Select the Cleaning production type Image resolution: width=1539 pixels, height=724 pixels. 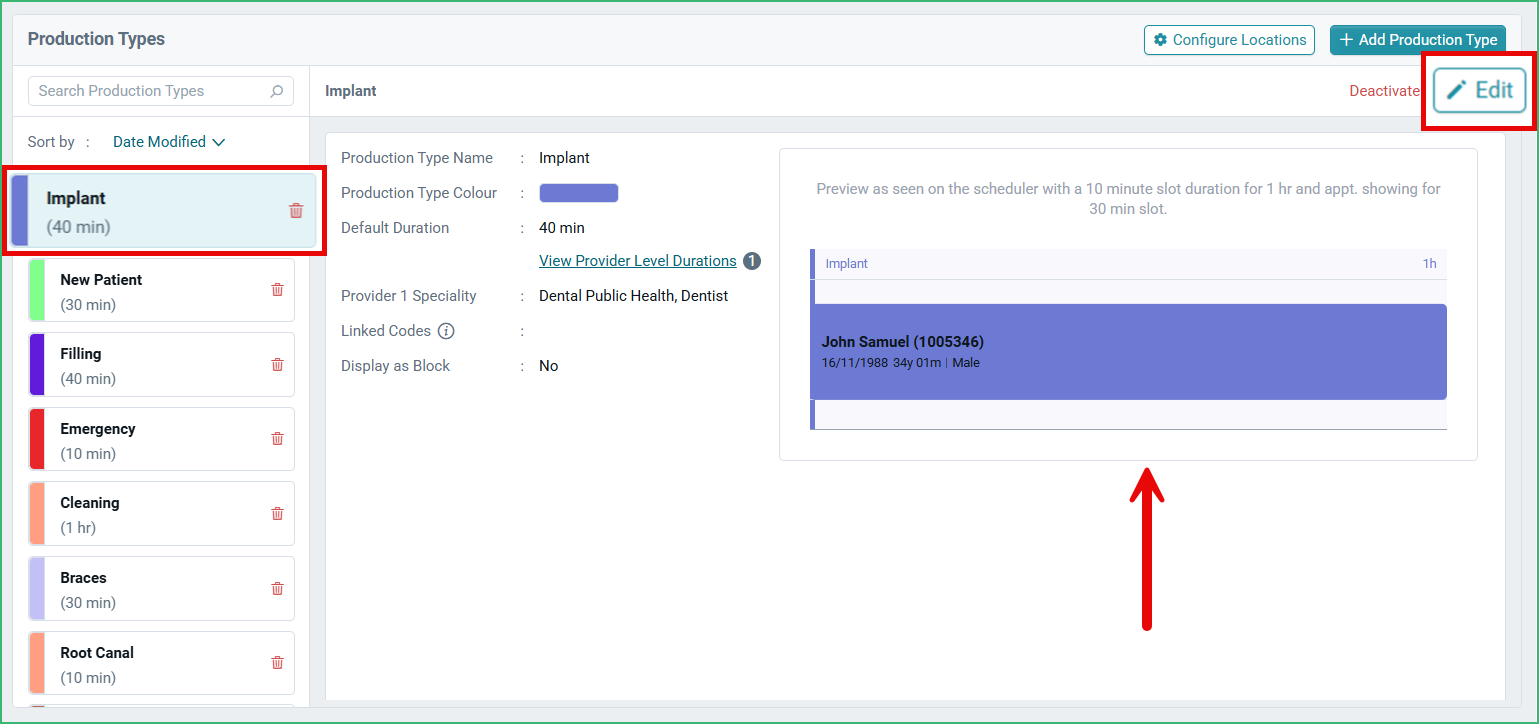pyautogui.click(x=161, y=514)
